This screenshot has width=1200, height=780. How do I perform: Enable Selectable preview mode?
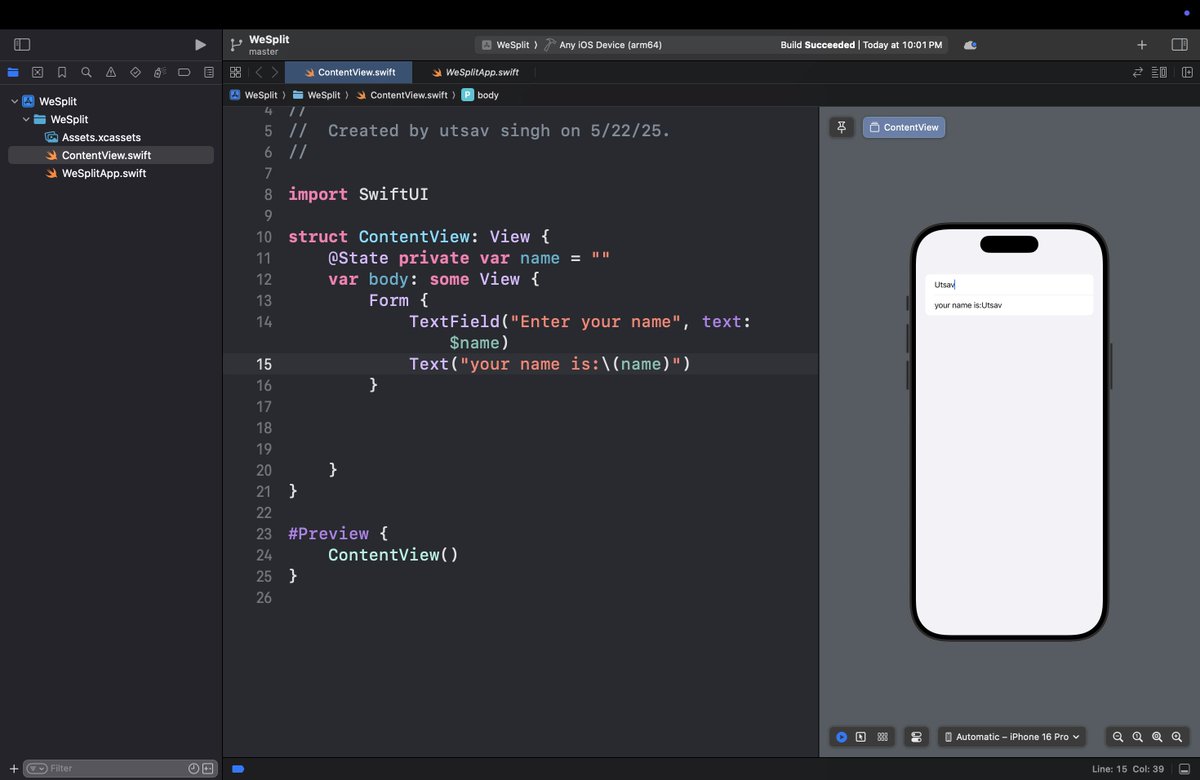pyautogui.click(x=861, y=737)
